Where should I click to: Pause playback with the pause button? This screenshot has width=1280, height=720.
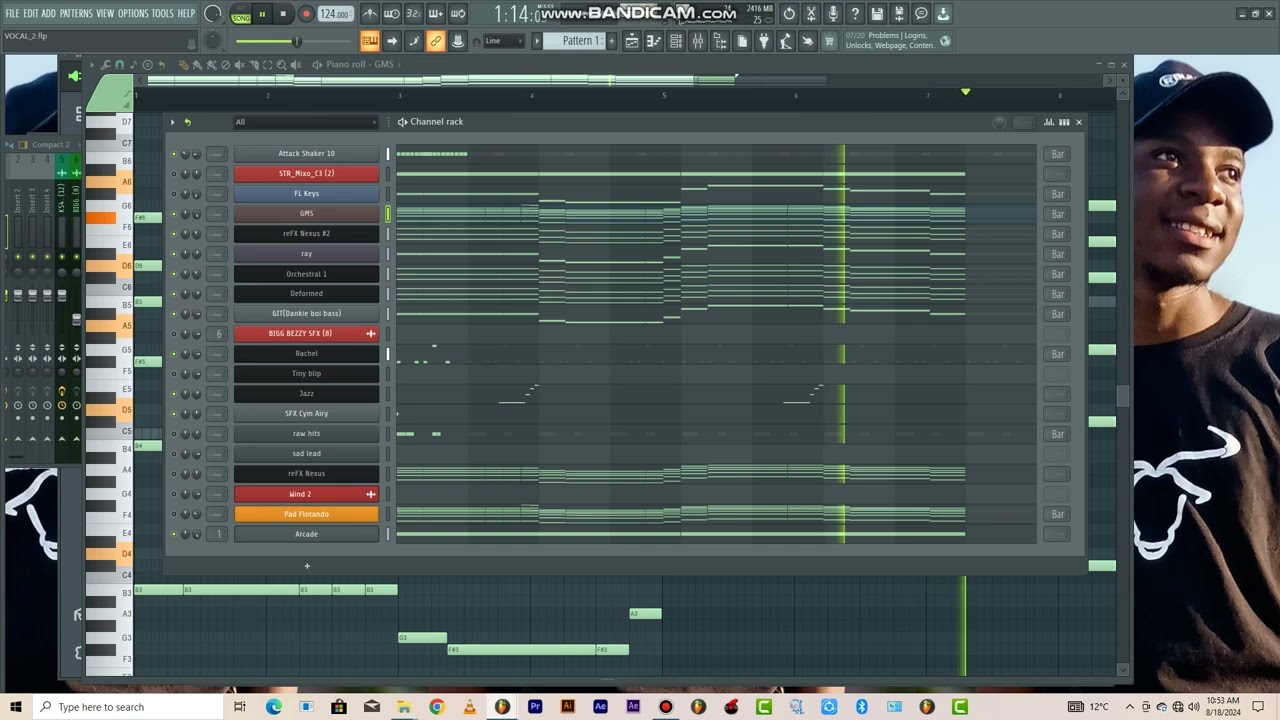coord(262,14)
